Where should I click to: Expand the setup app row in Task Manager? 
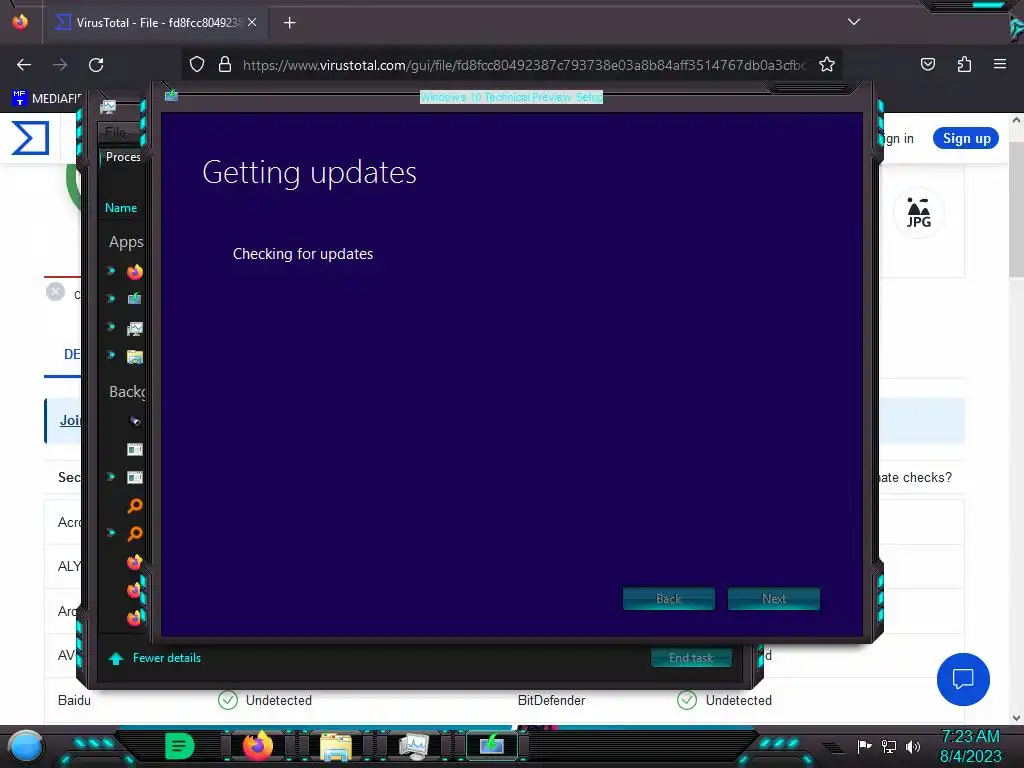pyautogui.click(x=111, y=298)
